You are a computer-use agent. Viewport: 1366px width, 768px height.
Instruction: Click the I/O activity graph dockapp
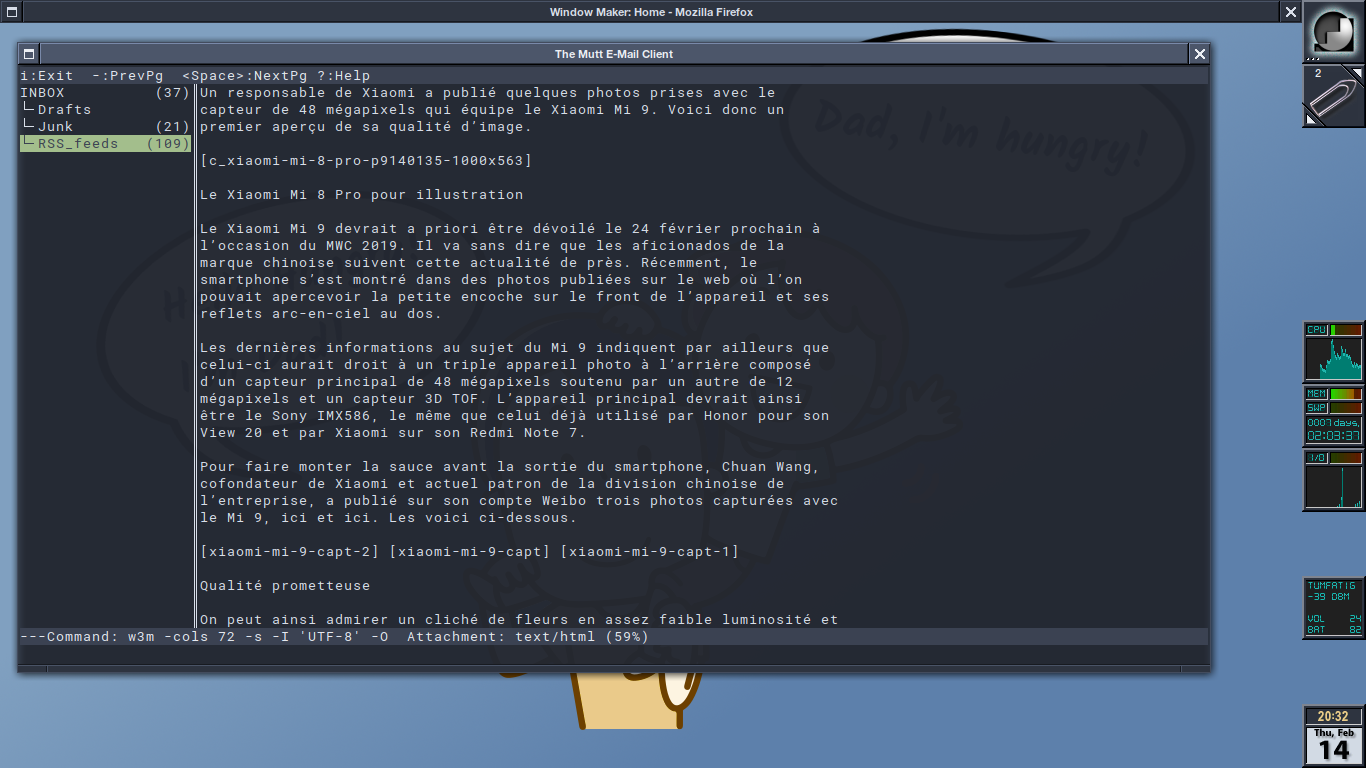1334,487
